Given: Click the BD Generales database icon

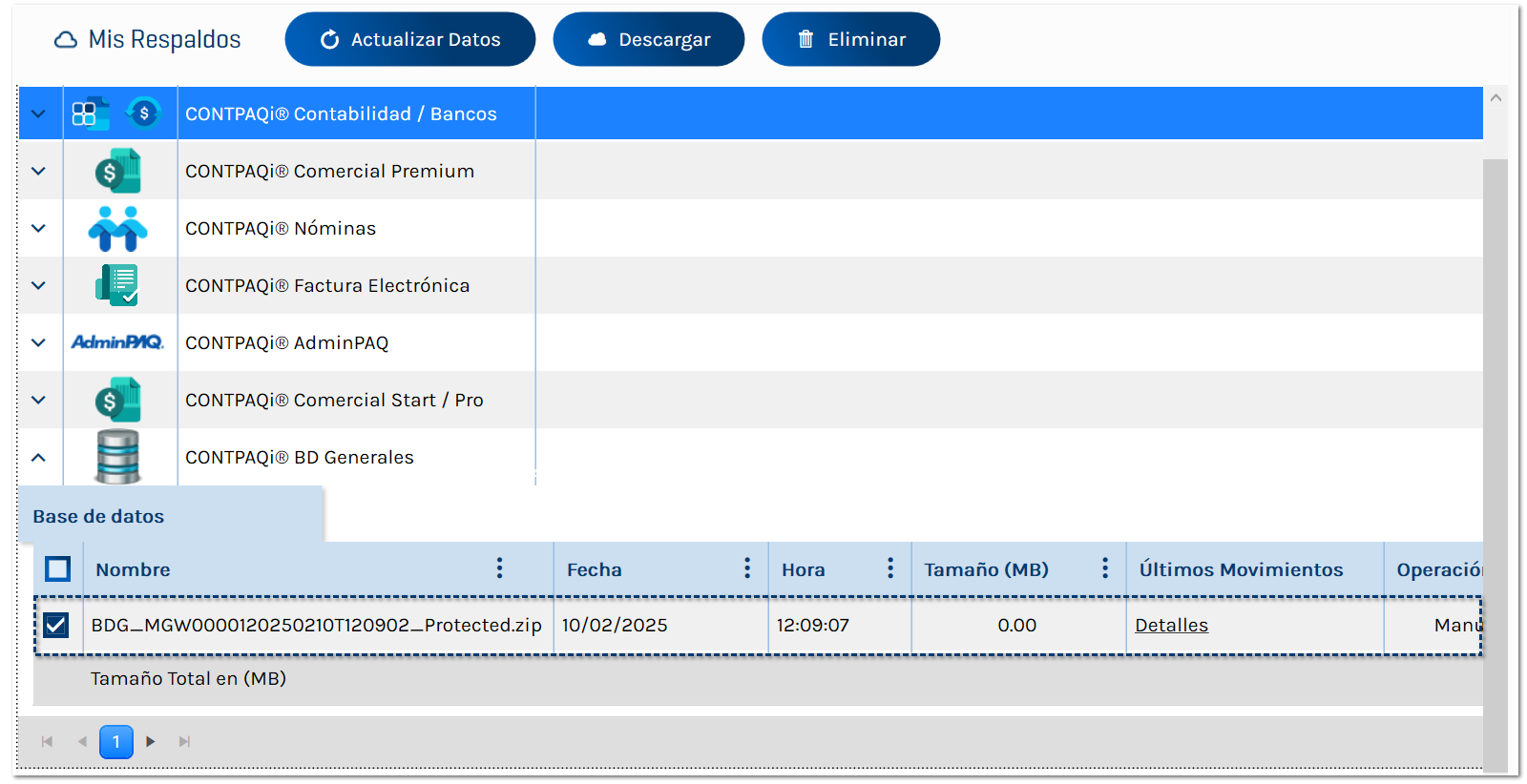Looking at the screenshot, I should (118, 457).
